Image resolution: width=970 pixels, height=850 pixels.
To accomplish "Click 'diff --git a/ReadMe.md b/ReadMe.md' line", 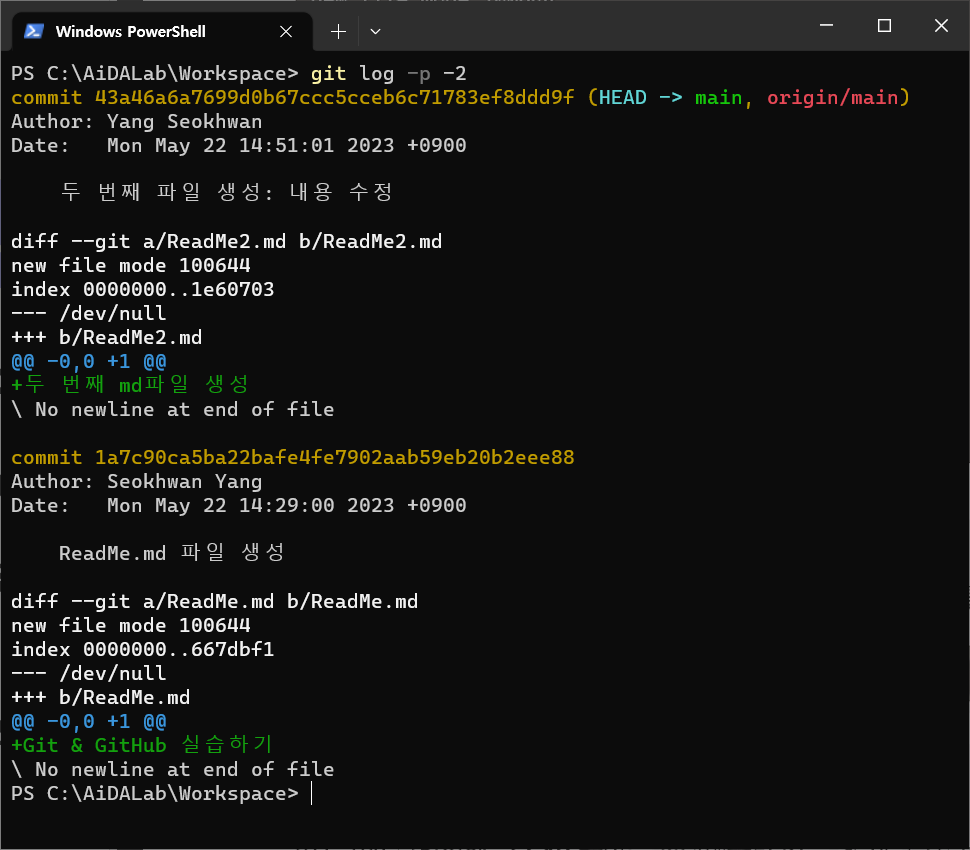I will tap(215, 601).
